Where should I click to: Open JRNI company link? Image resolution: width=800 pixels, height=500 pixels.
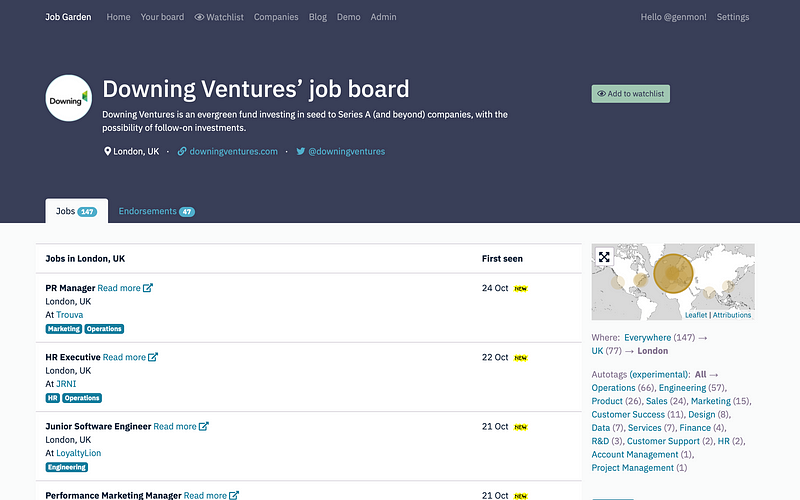(x=66, y=384)
